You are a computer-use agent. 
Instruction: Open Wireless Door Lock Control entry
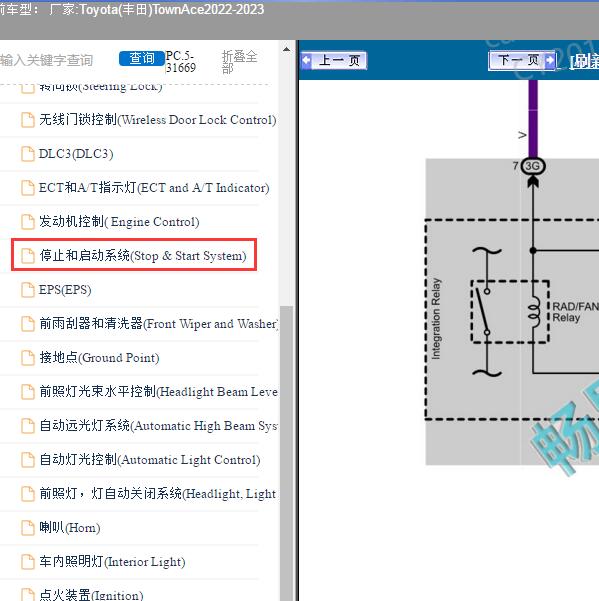coord(158,120)
